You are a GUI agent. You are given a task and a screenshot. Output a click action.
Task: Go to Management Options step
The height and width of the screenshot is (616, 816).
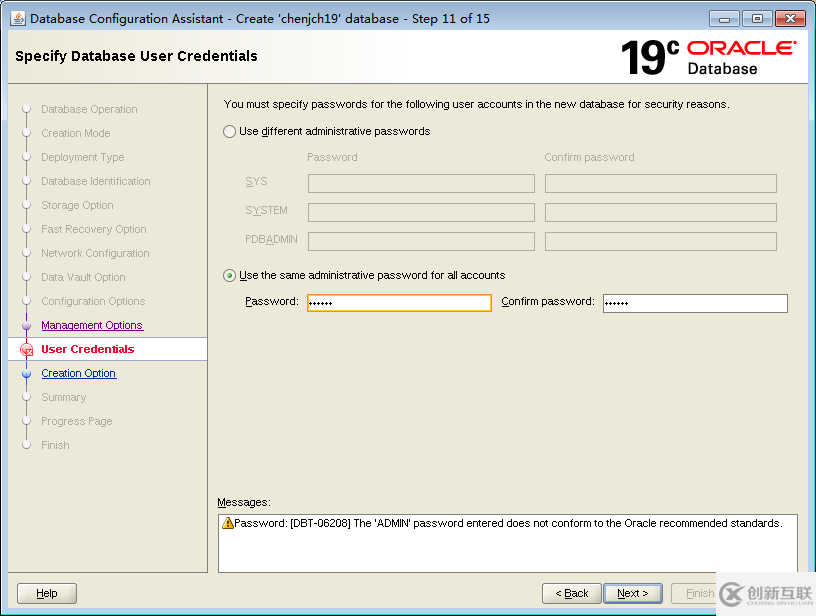click(92, 325)
